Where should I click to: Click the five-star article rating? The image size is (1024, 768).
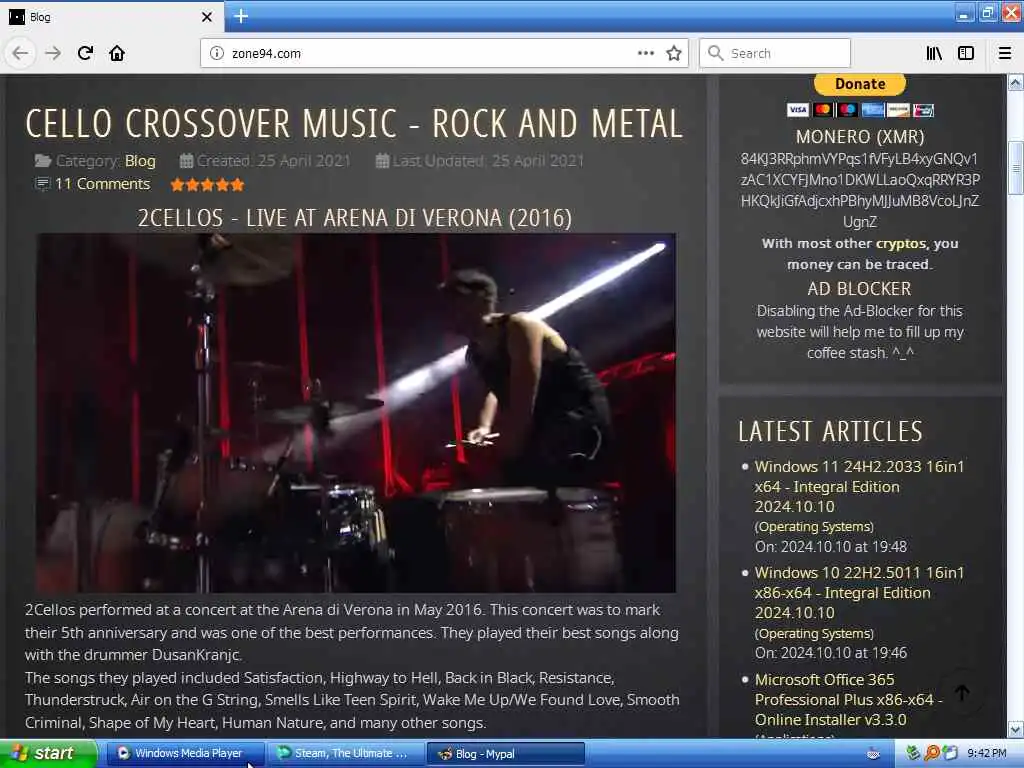coord(208,185)
